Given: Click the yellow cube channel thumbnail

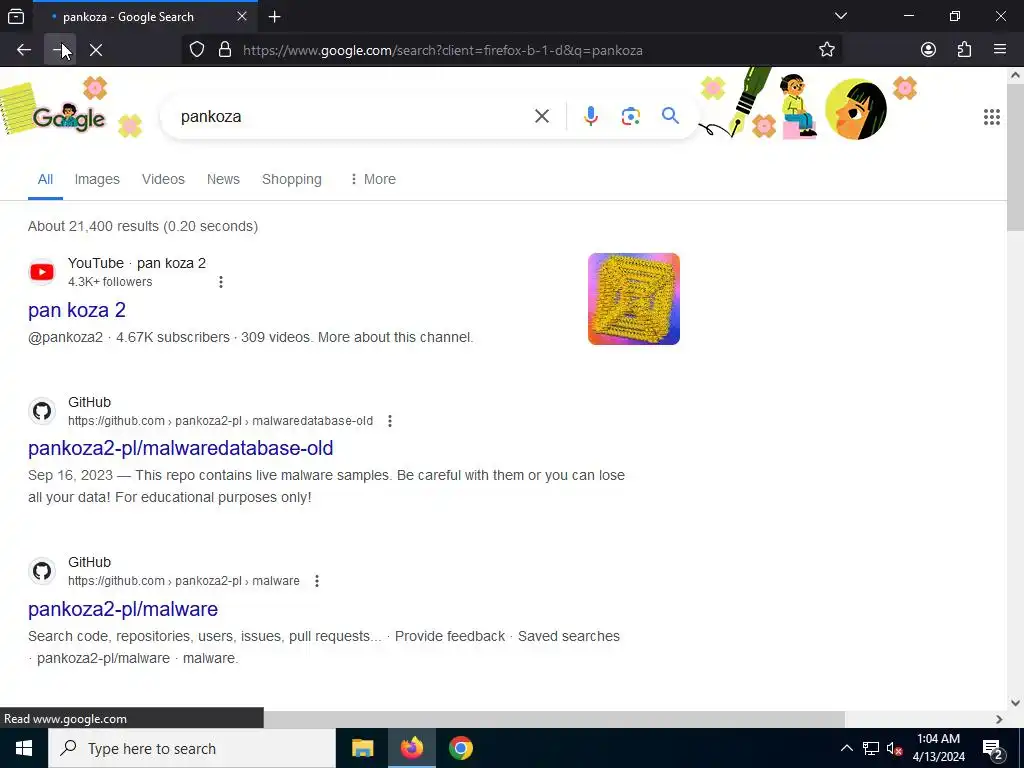Looking at the screenshot, I should click(x=633, y=299).
